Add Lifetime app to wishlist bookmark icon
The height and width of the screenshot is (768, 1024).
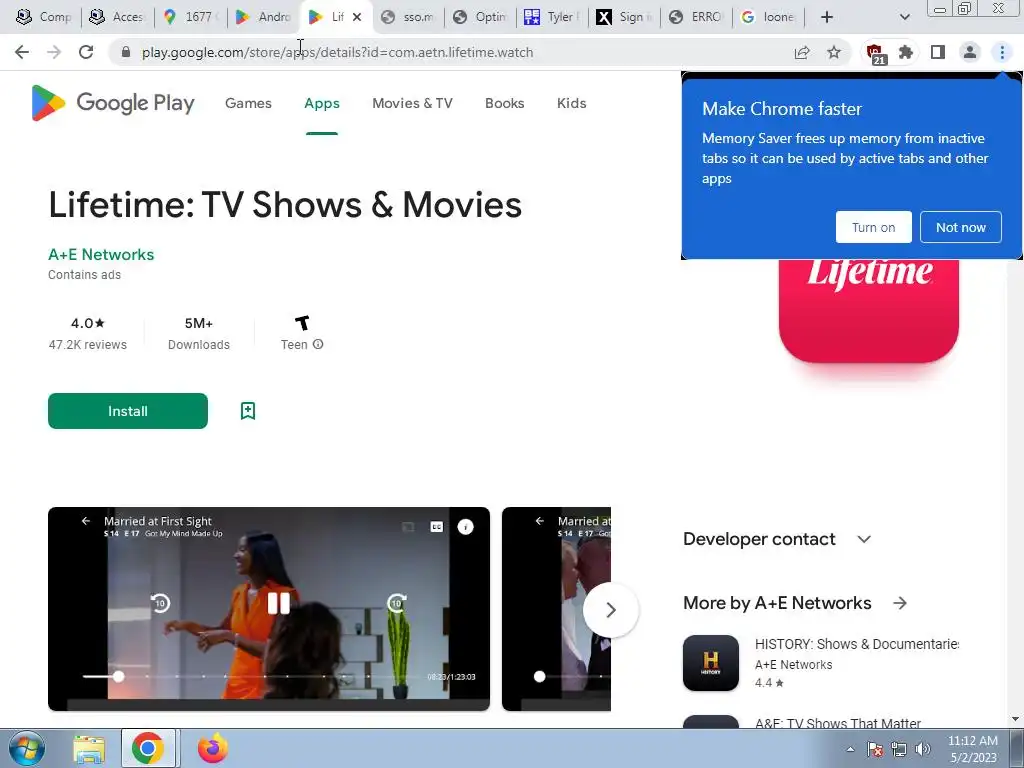(x=248, y=411)
